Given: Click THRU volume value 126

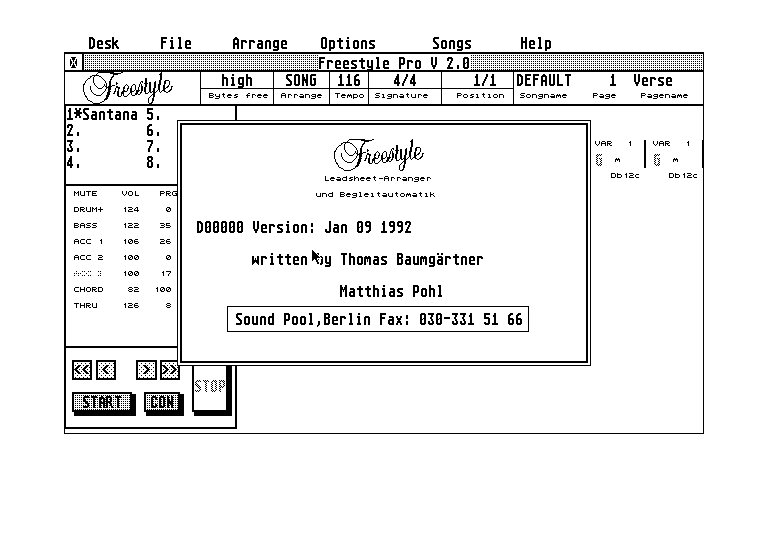Looking at the screenshot, I should point(131,305).
